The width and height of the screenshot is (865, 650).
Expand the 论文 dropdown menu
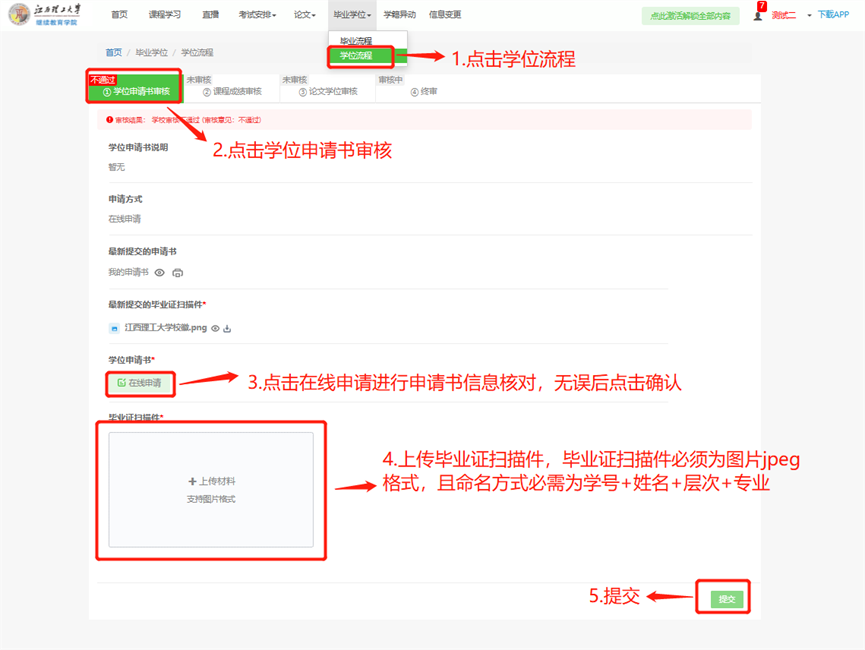click(x=305, y=15)
